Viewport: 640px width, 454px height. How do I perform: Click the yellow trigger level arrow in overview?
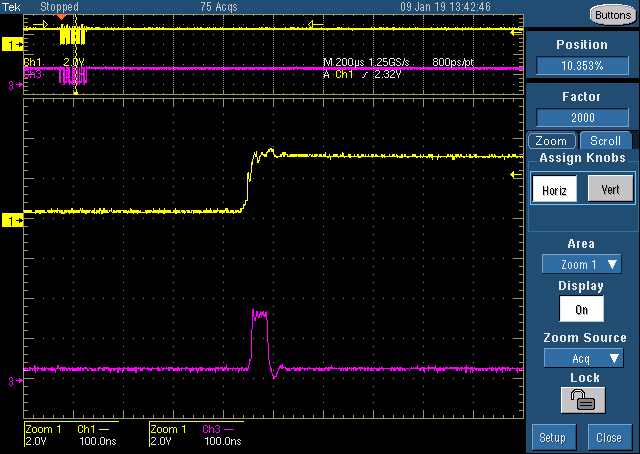pyautogui.click(x=517, y=32)
